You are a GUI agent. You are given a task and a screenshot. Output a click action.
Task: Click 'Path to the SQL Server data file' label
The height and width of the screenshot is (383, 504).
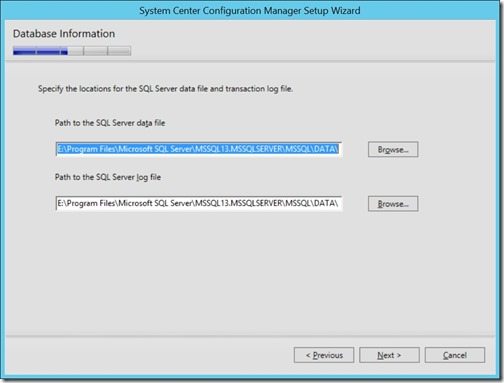(x=110, y=123)
